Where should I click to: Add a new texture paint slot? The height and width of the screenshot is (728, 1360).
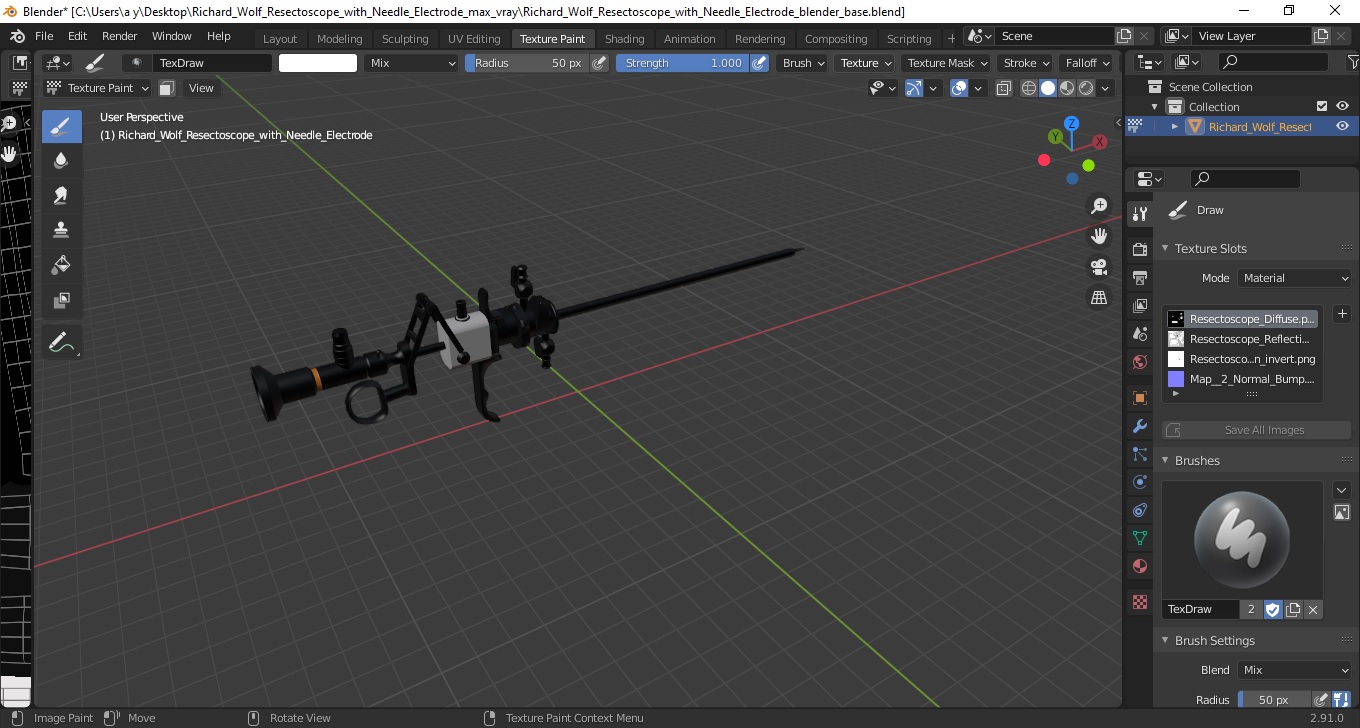[1342, 314]
